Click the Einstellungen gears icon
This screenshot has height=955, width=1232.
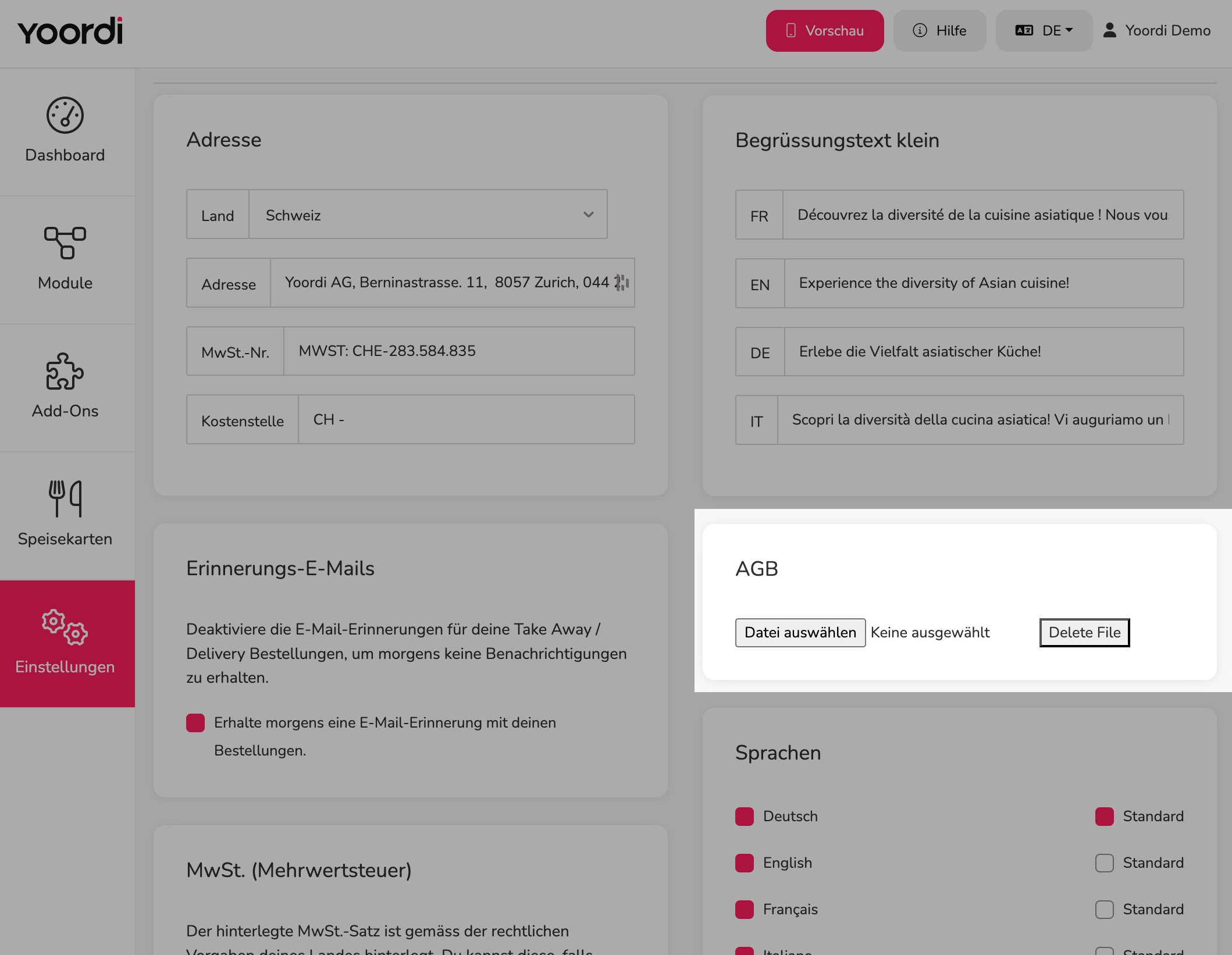pyautogui.click(x=65, y=627)
